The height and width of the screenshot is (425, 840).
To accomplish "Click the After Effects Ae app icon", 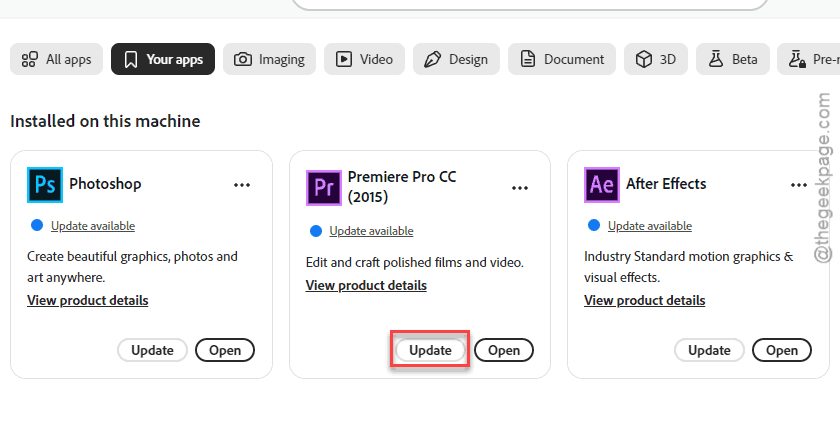I will [x=602, y=185].
